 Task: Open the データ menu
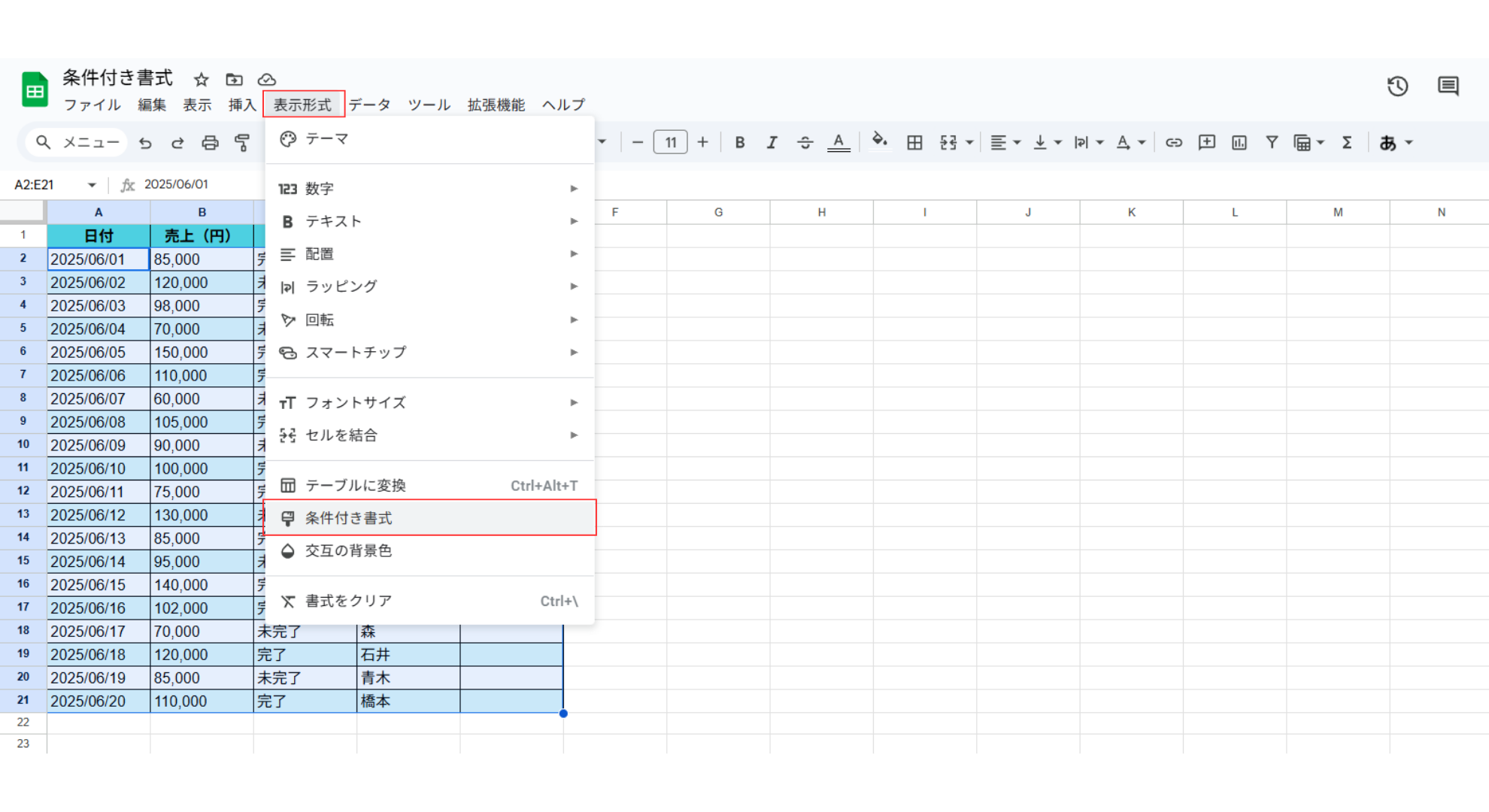click(x=369, y=105)
